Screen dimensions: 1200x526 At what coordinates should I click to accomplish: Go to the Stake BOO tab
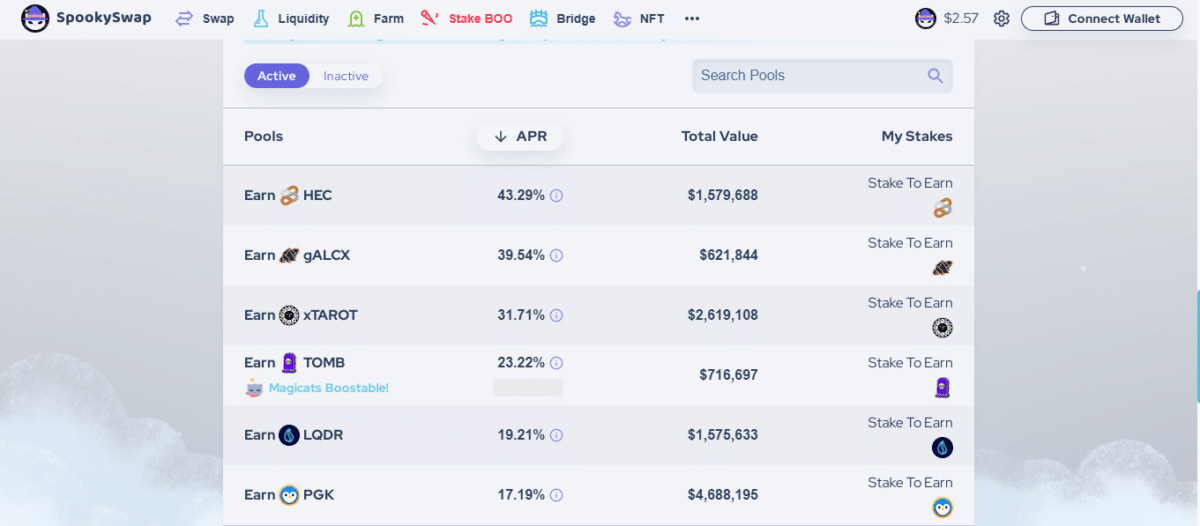pos(466,19)
